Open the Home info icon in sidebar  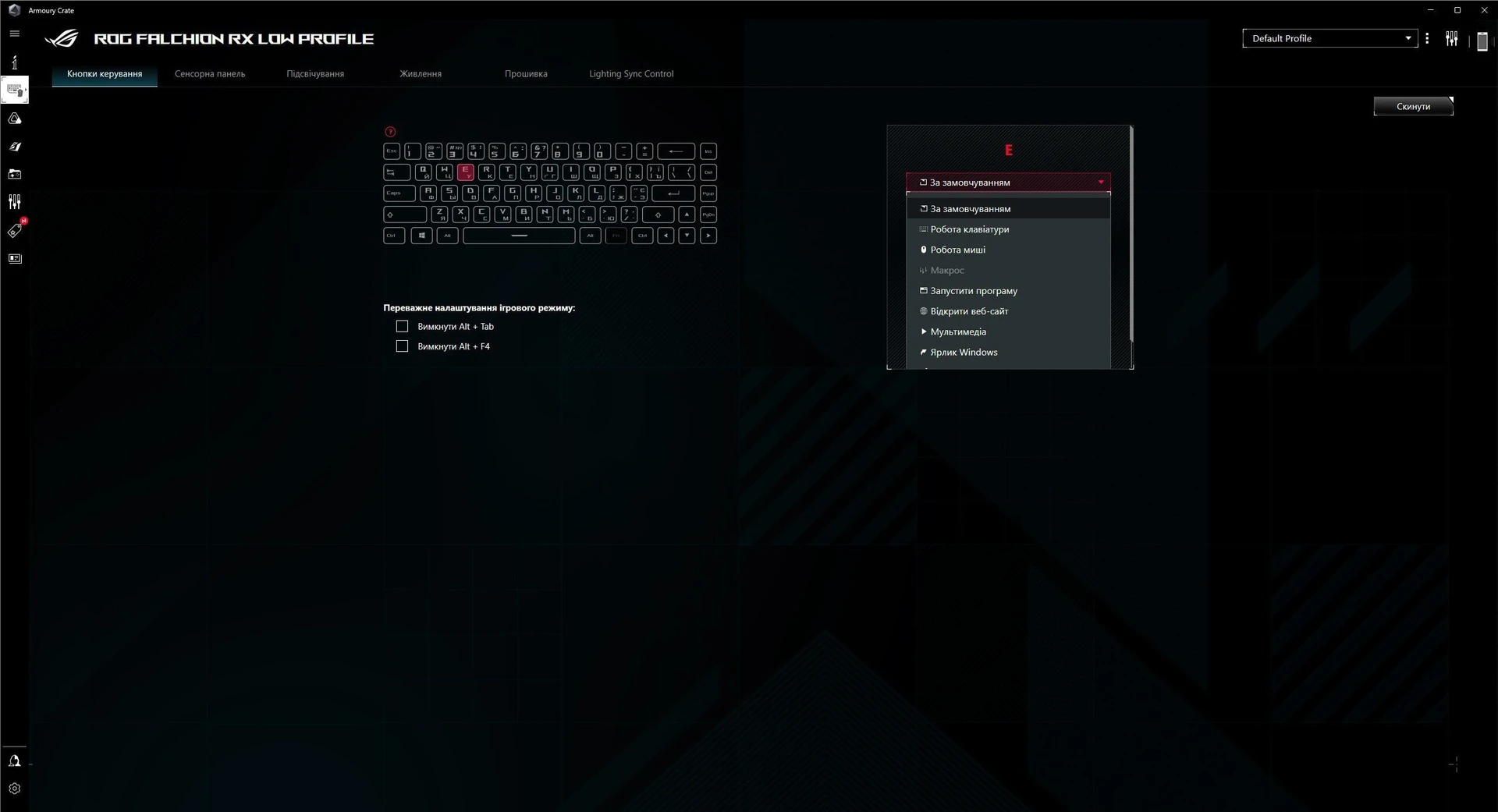click(x=14, y=62)
